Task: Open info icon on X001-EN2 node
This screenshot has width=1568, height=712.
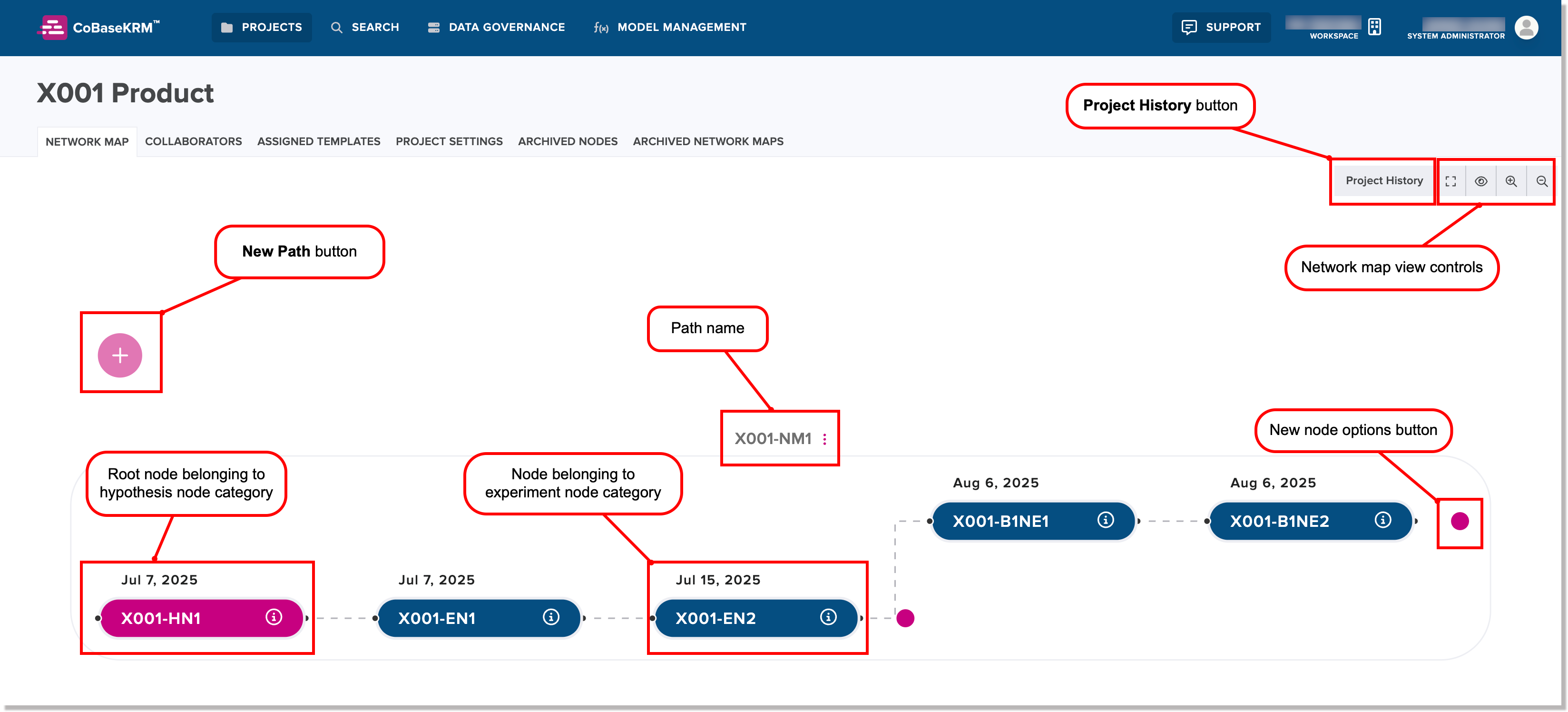Action: (x=828, y=617)
